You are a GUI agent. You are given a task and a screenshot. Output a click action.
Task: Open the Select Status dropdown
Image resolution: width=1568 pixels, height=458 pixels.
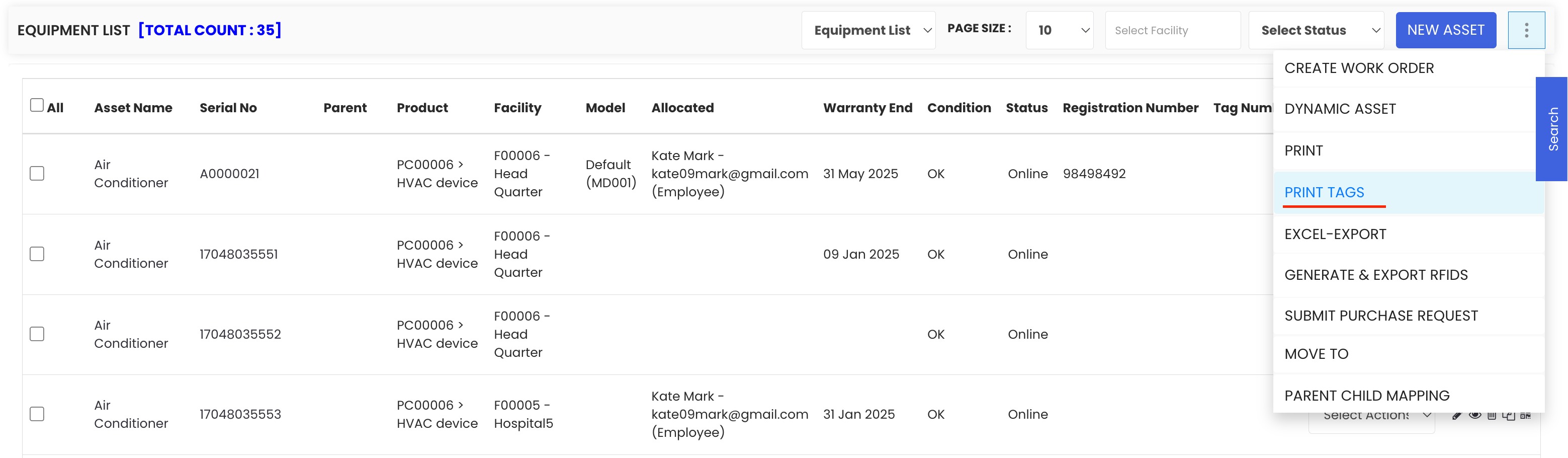point(1316,30)
